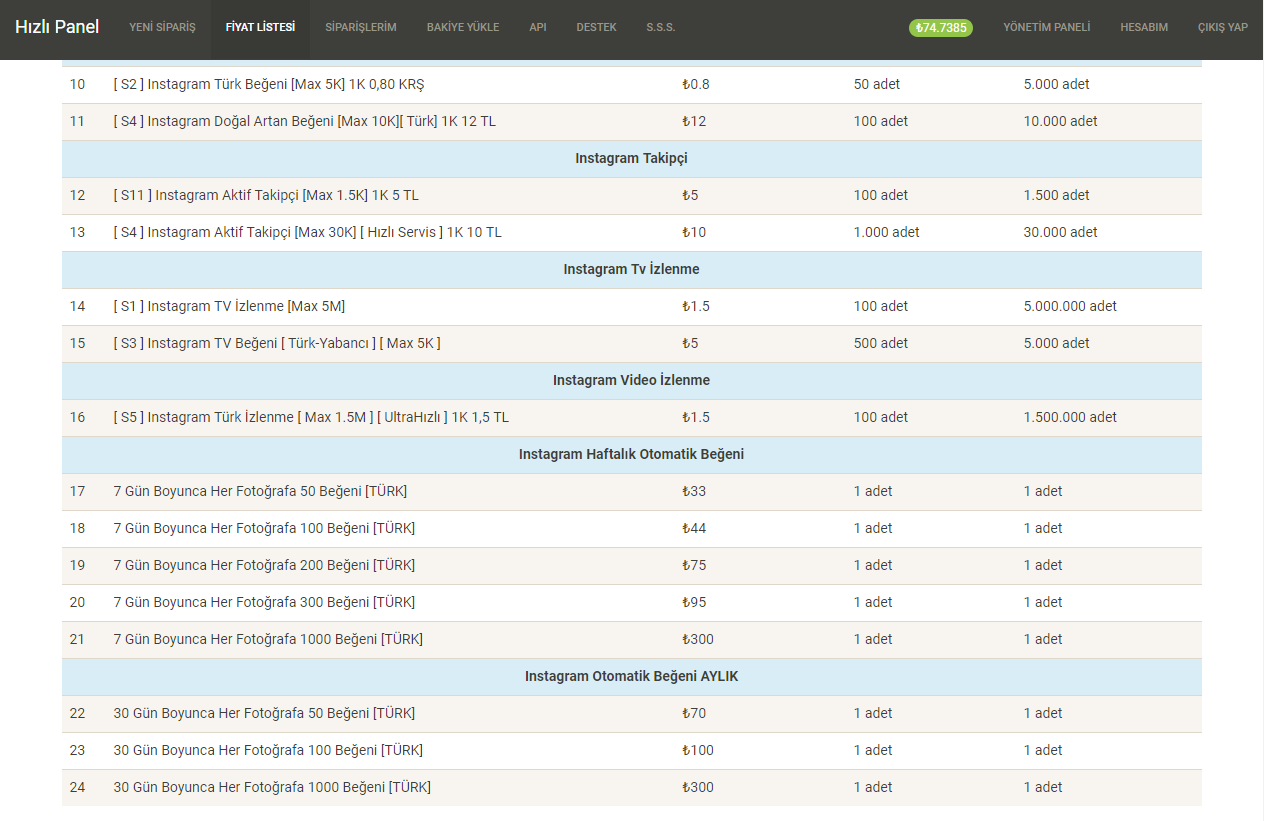Go to Hesabım account page

point(1143,28)
